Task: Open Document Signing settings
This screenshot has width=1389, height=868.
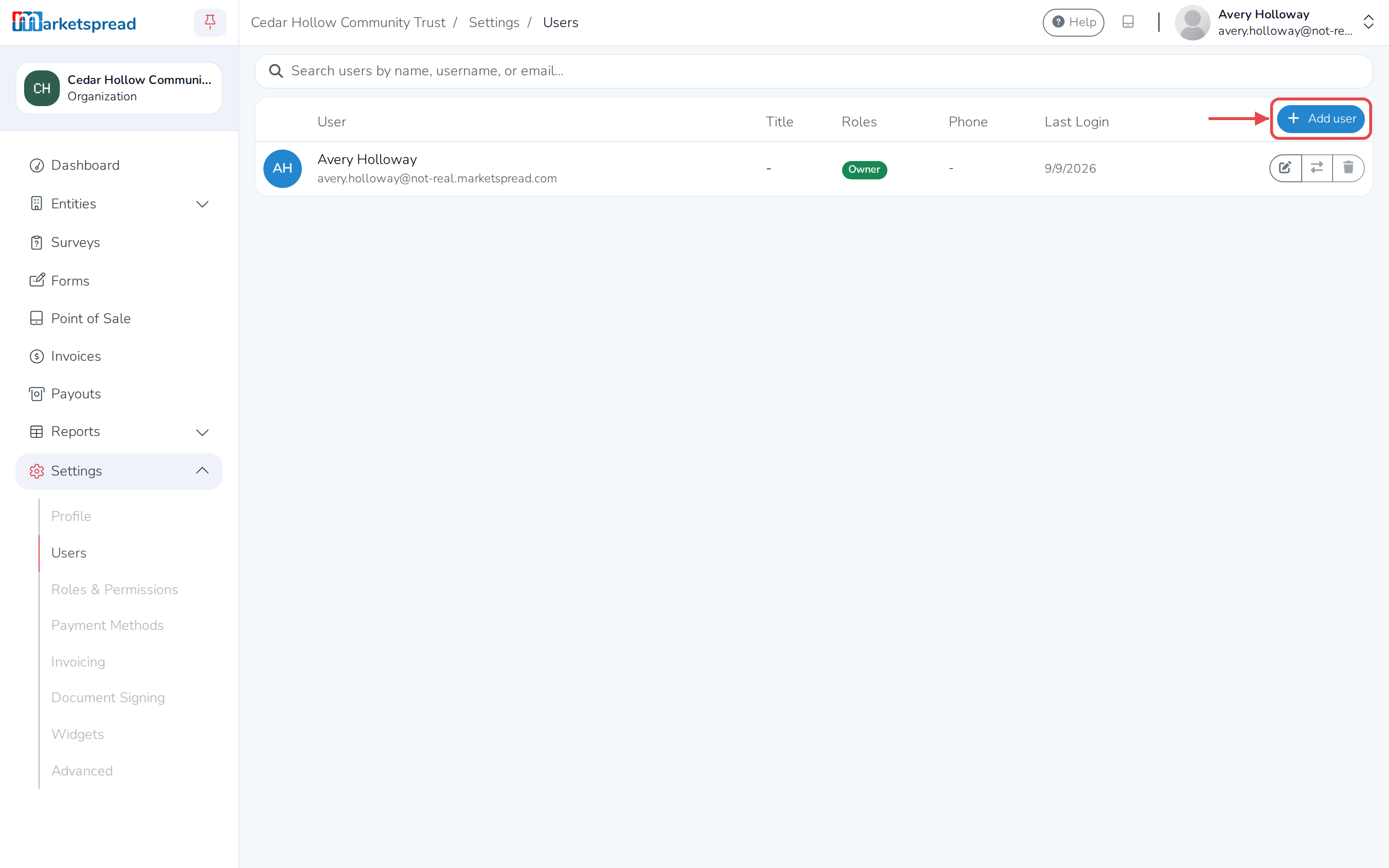Action: tap(108, 697)
